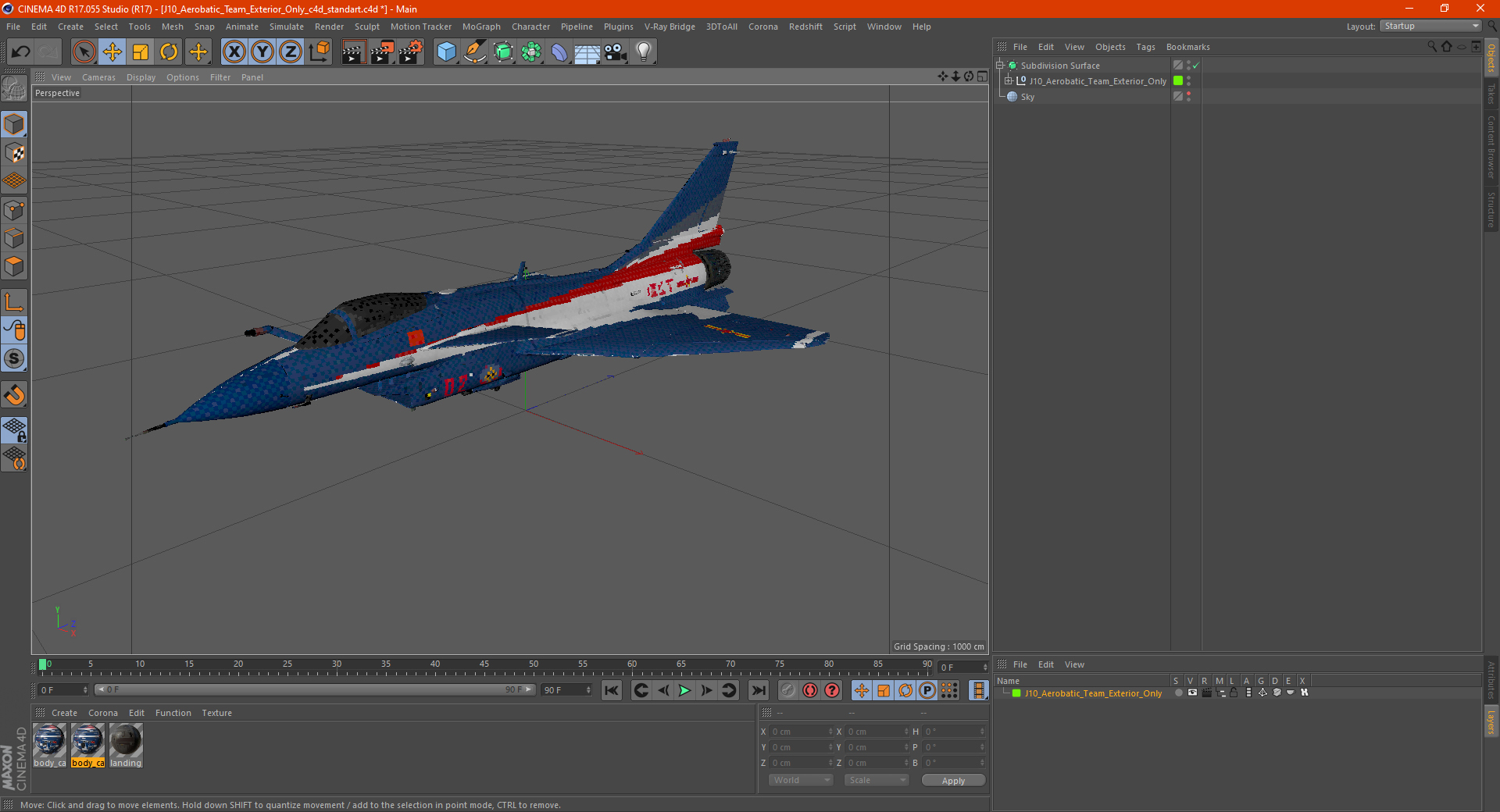The image size is (1500, 812).
Task: Open Edit Render Settings icon
Action: [411, 52]
